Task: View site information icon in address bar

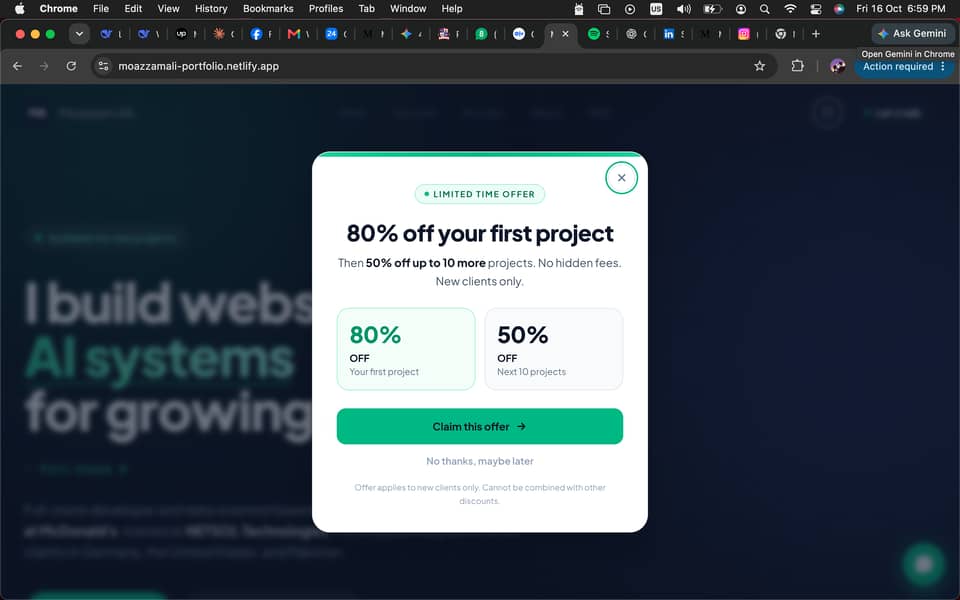Action: coord(103,66)
